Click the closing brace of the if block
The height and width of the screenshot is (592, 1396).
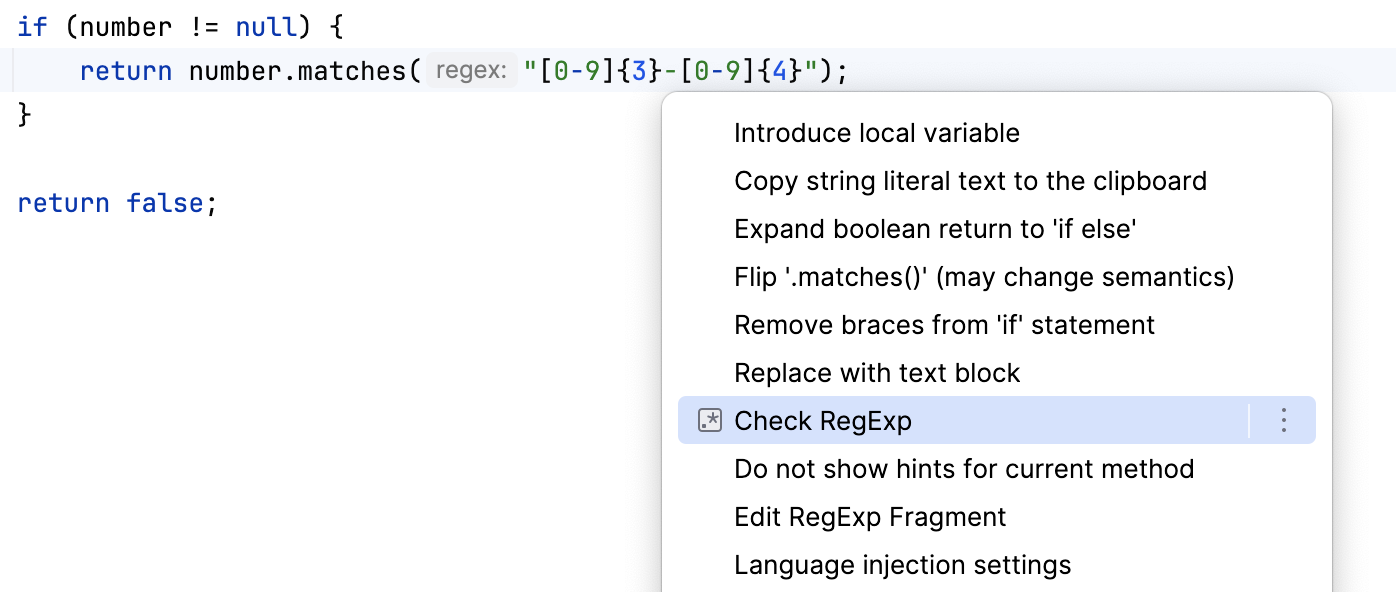click(25, 113)
